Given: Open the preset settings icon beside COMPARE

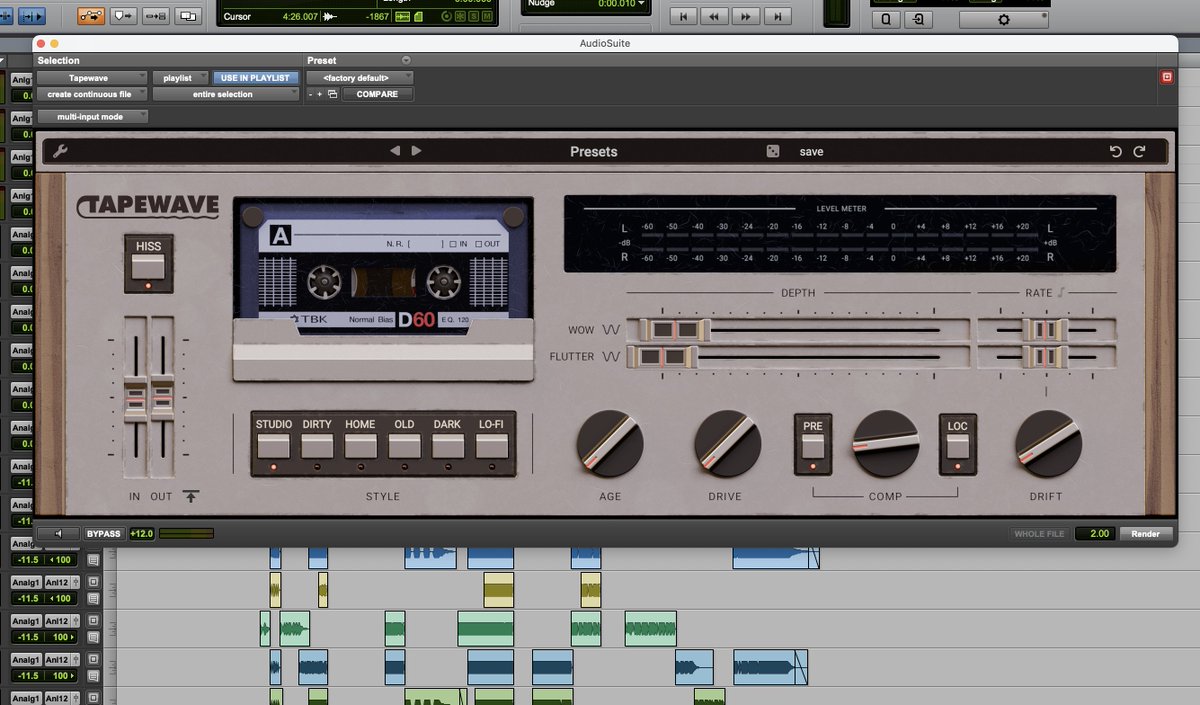Looking at the screenshot, I should pos(332,94).
